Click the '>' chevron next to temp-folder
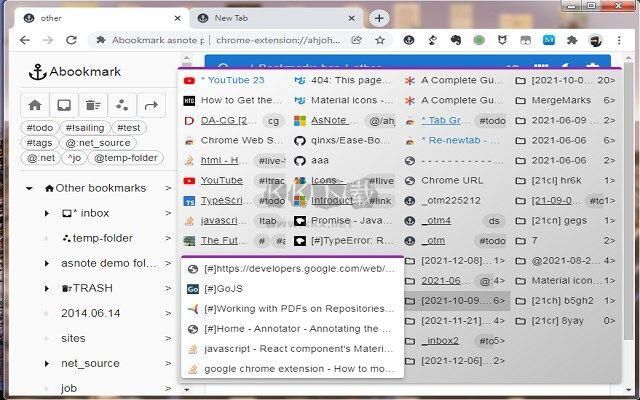This screenshot has width=640, height=400. (x=168, y=238)
